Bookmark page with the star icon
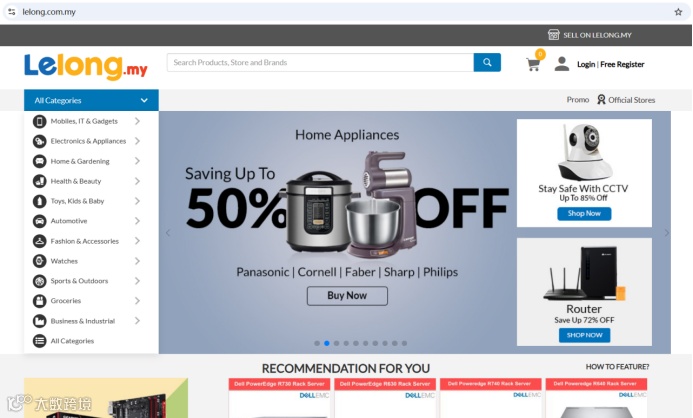Screen dimensions: 693x418 coord(678,12)
